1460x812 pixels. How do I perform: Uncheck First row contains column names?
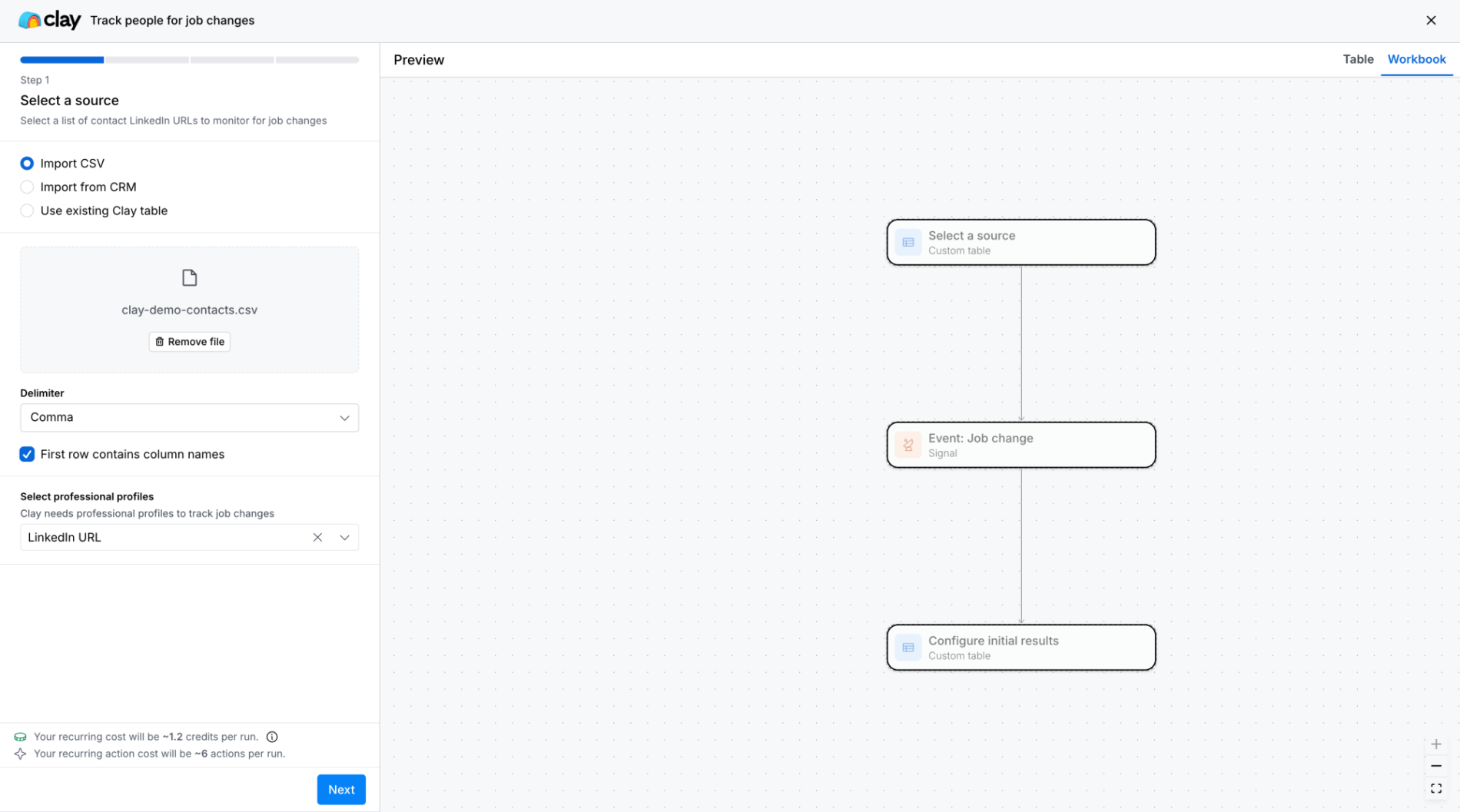click(27, 454)
